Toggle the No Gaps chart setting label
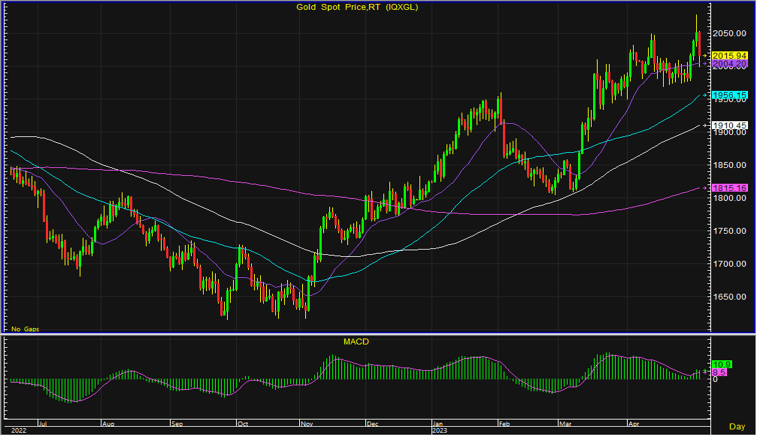Screen dimensions: 757x436 point(23,328)
